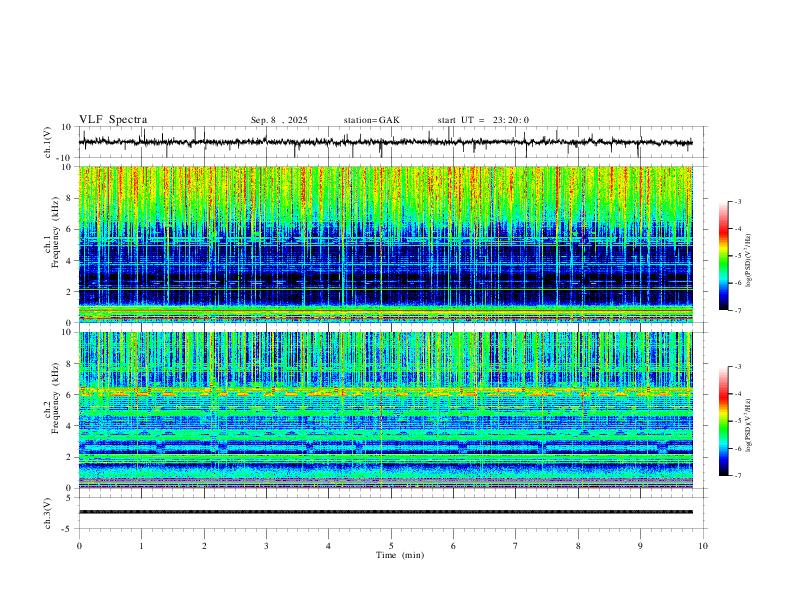Image resolution: width=792 pixels, height=612 pixels.
Task: Click the ch.2 spectrogram color bar
Action: click(x=723, y=421)
